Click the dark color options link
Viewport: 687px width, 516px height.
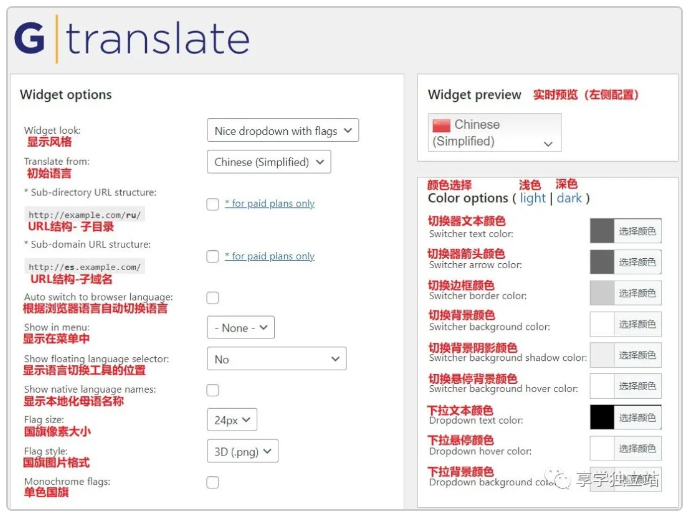click(569, 198)
